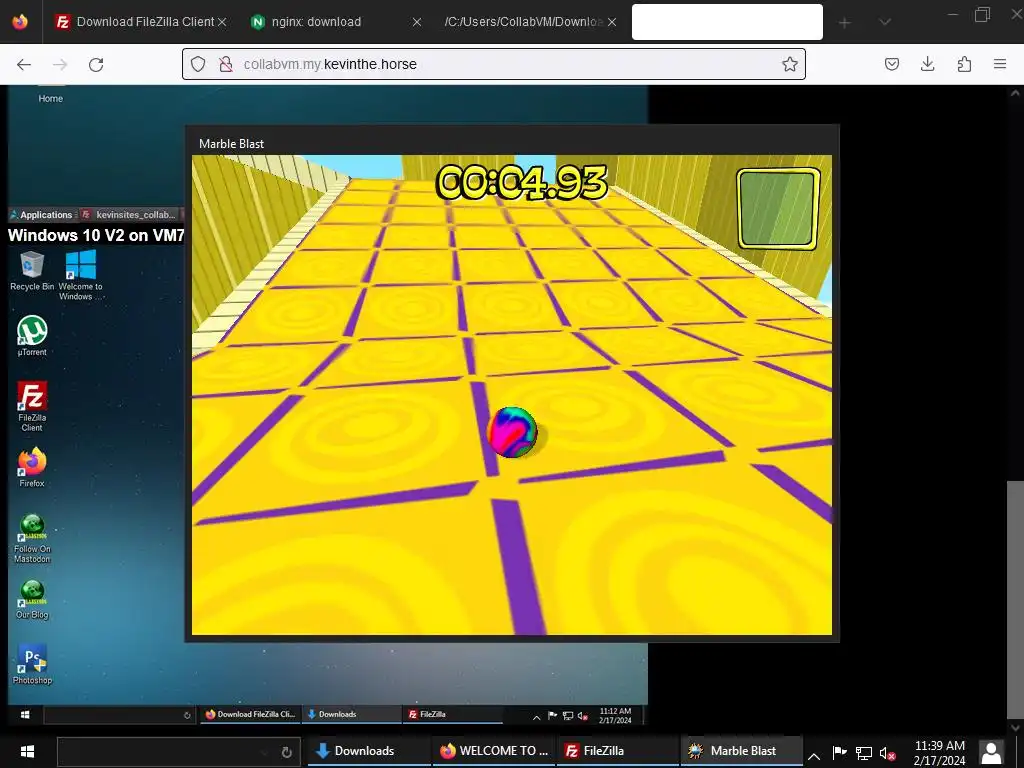Open Follow On Mastodon shortcut
Image resolution: width=1024 pixels, height=768 pixels.
32,539
